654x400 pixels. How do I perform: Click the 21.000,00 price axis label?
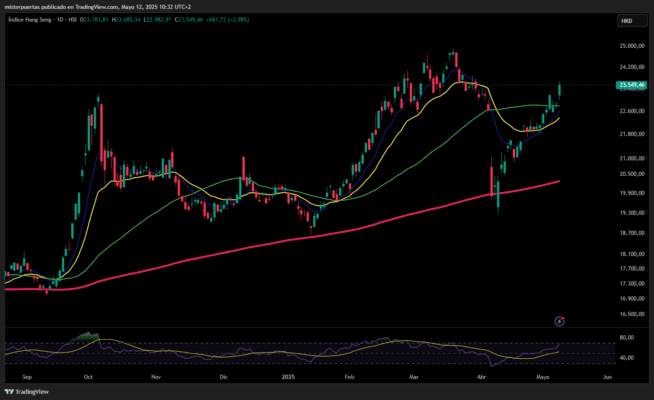(630, 158)
